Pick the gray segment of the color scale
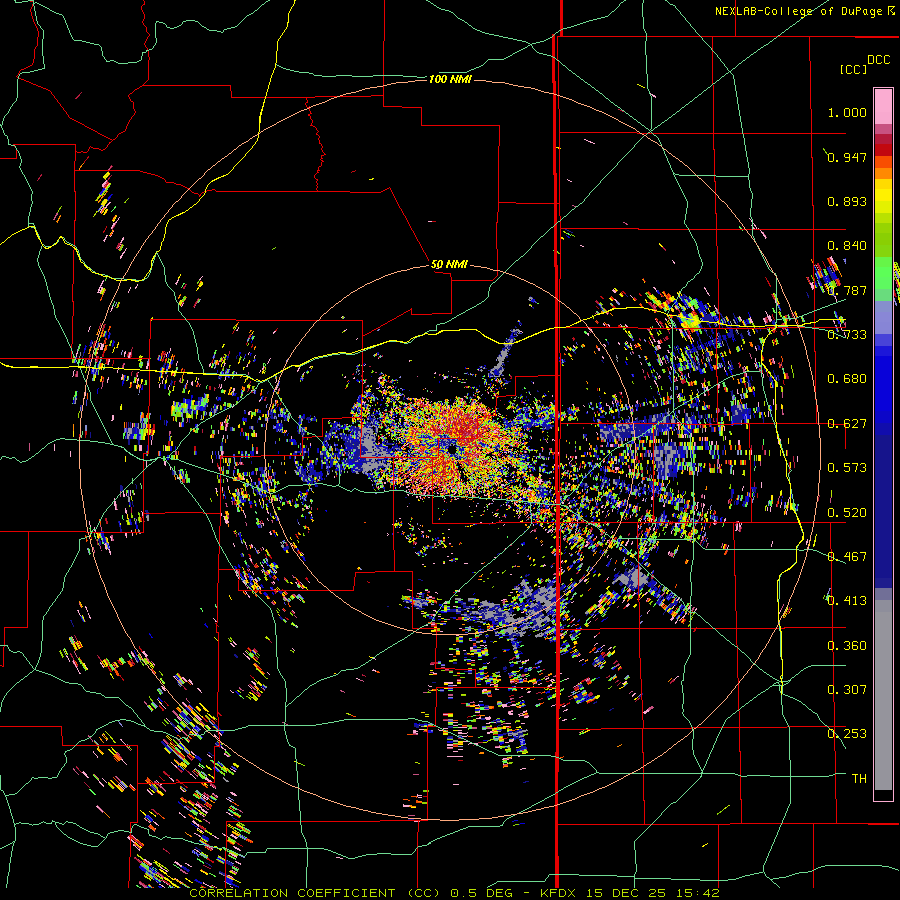900x900 pixels. coord(883,695)
